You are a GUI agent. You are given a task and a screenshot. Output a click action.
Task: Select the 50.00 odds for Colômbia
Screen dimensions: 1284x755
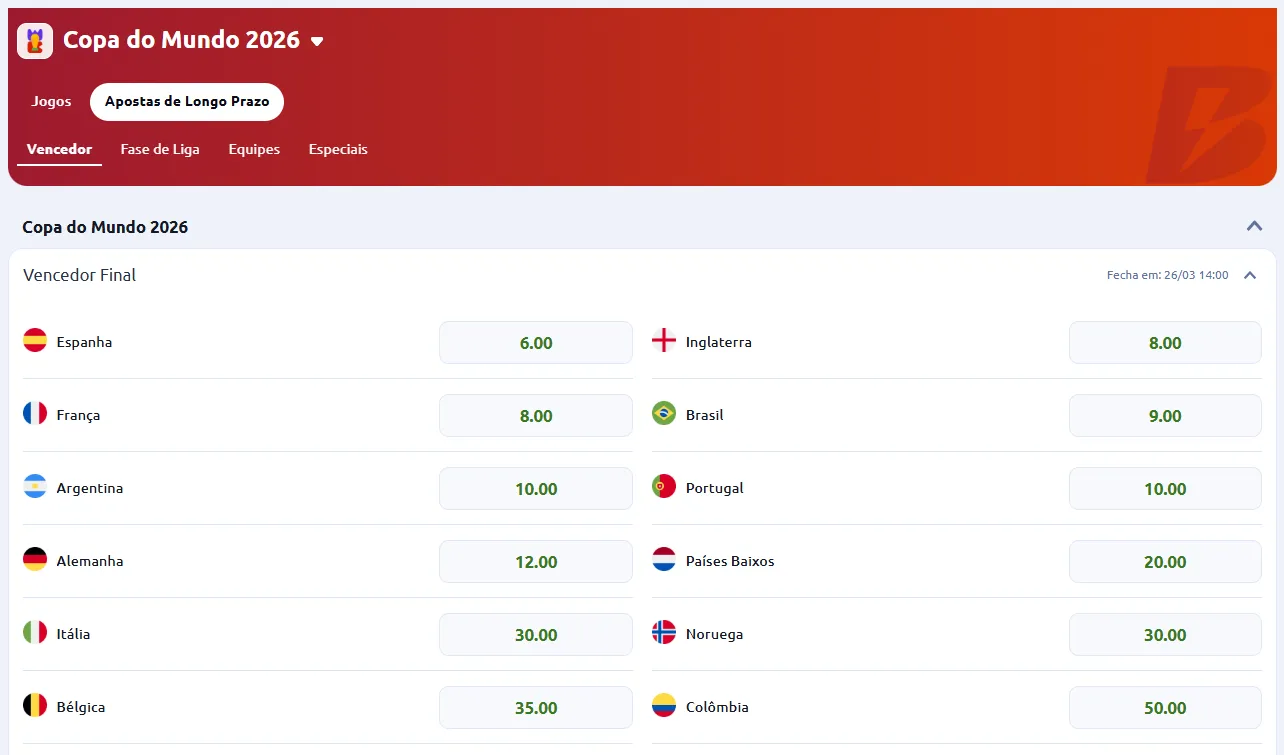pyautogui.click(x=1165, y=707)
